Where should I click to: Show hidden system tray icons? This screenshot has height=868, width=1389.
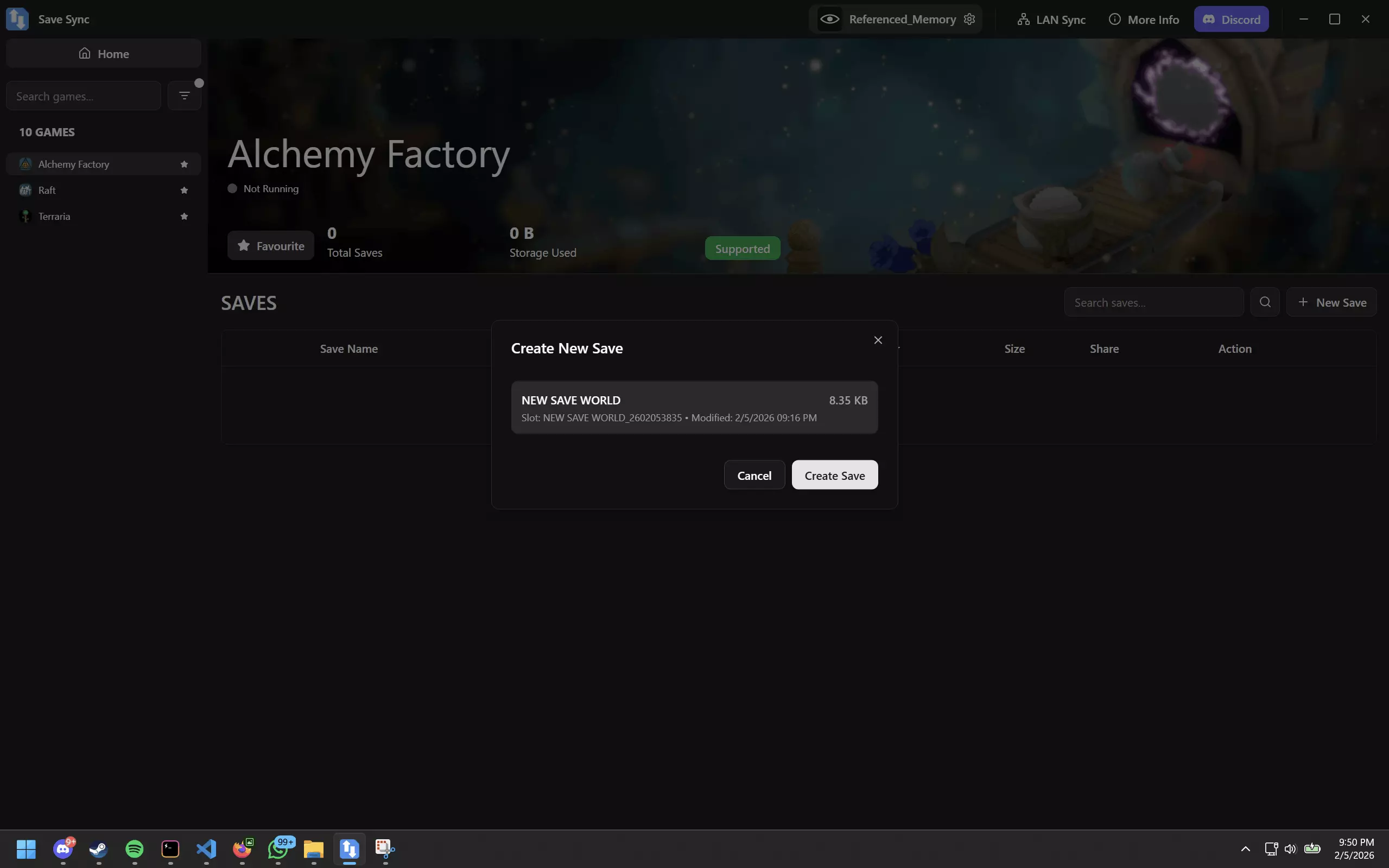[1245, 848]
